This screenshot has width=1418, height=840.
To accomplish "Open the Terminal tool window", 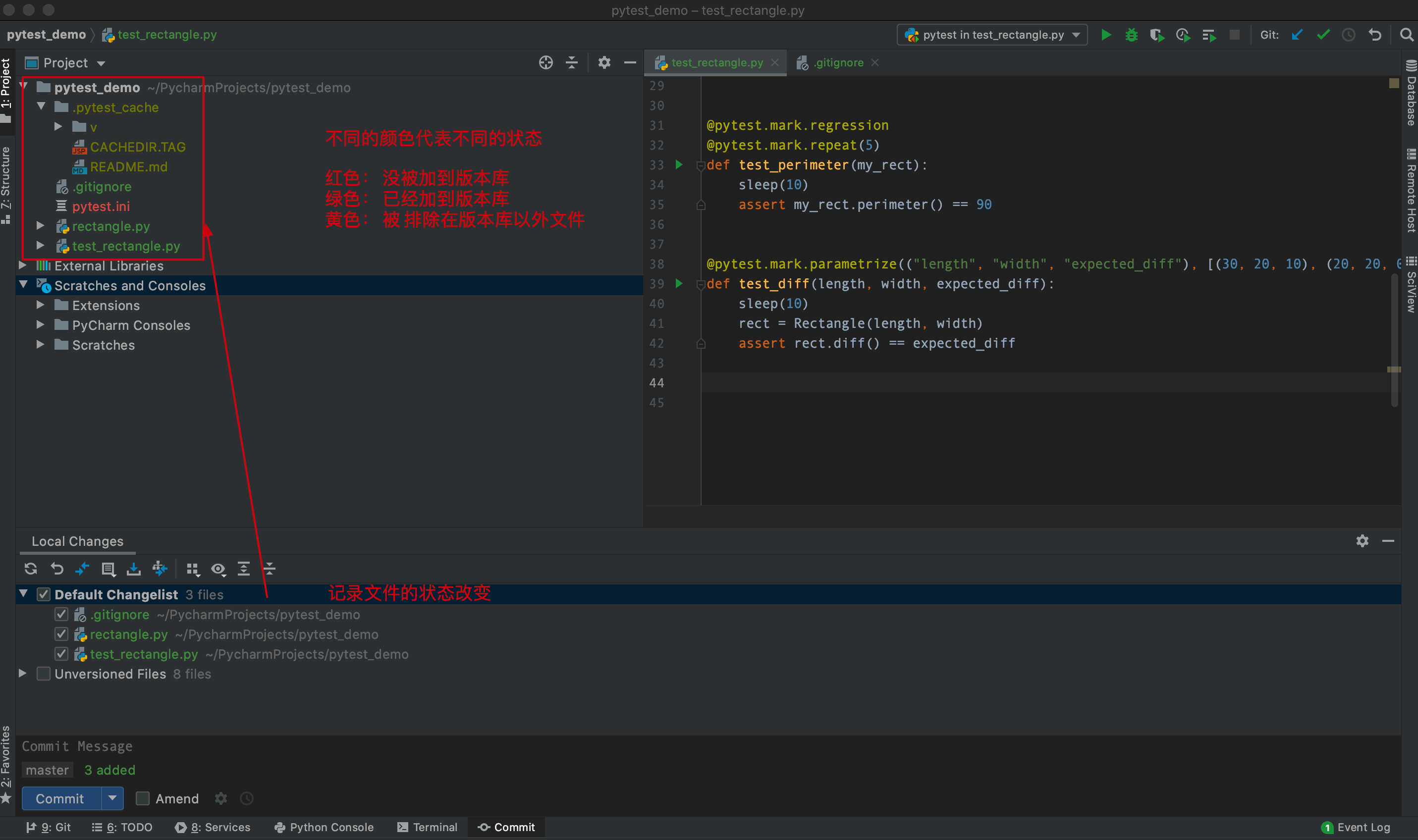I will (427, 827).
